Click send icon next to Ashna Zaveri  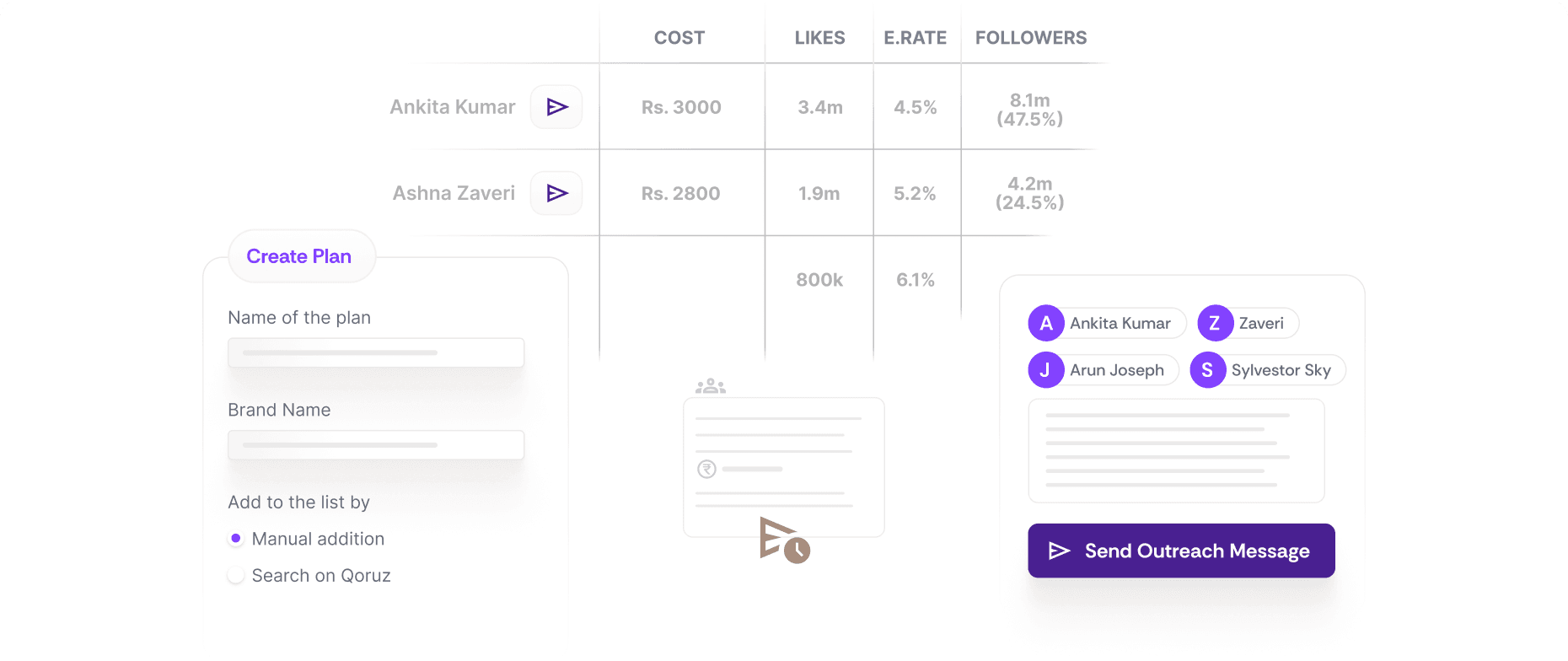[x=556, y=194]
